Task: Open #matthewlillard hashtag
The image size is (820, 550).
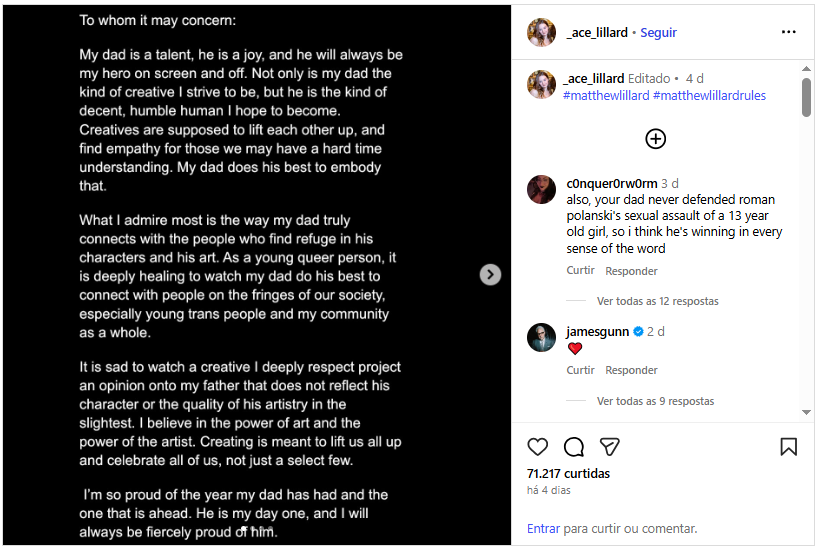Action: [x=606, y=95]
